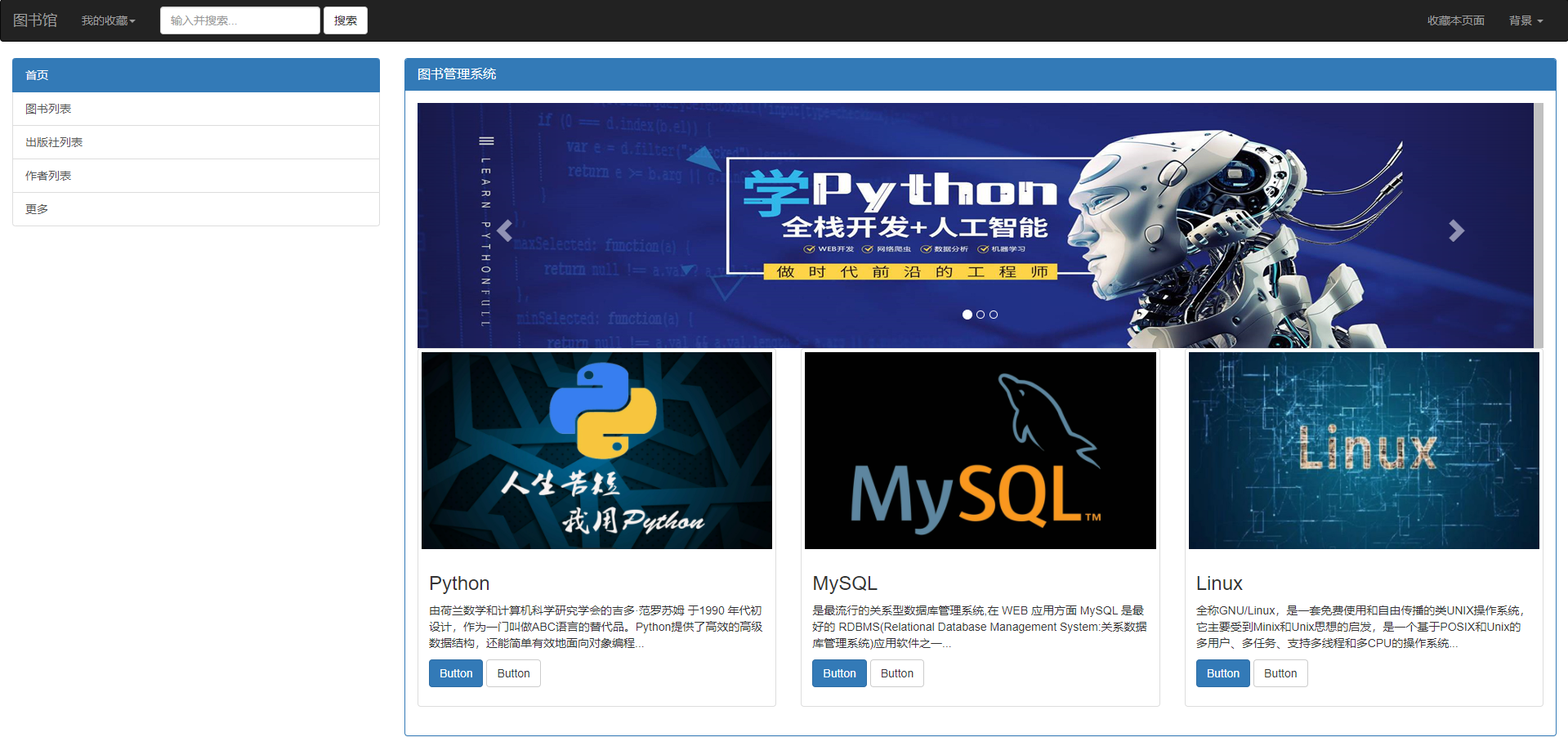The image size is (1568, 755).
Task: Click the Linux card heading
Action: [x=1219, y=583]
